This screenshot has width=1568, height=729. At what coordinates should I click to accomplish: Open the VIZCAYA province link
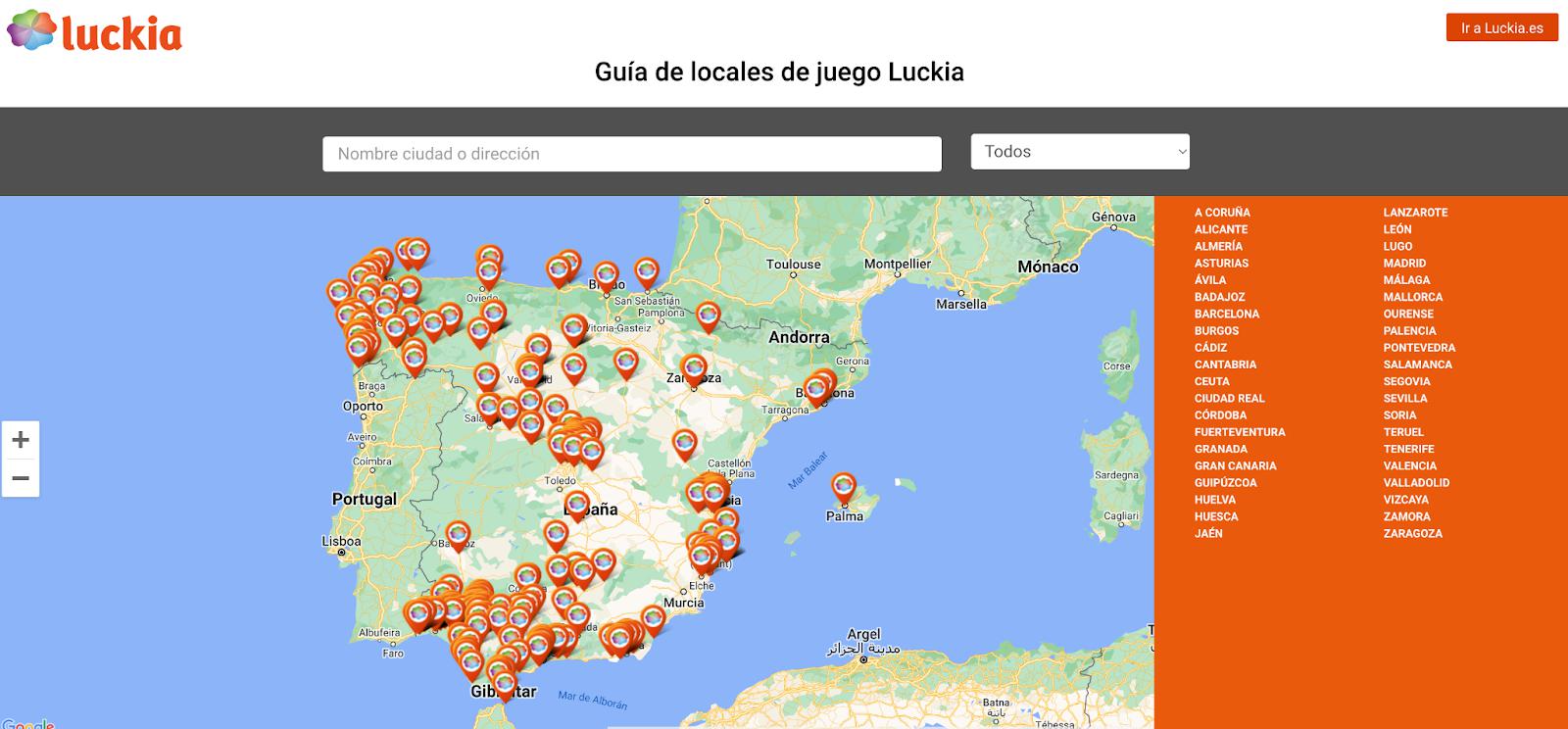[x=1405, y=500]
